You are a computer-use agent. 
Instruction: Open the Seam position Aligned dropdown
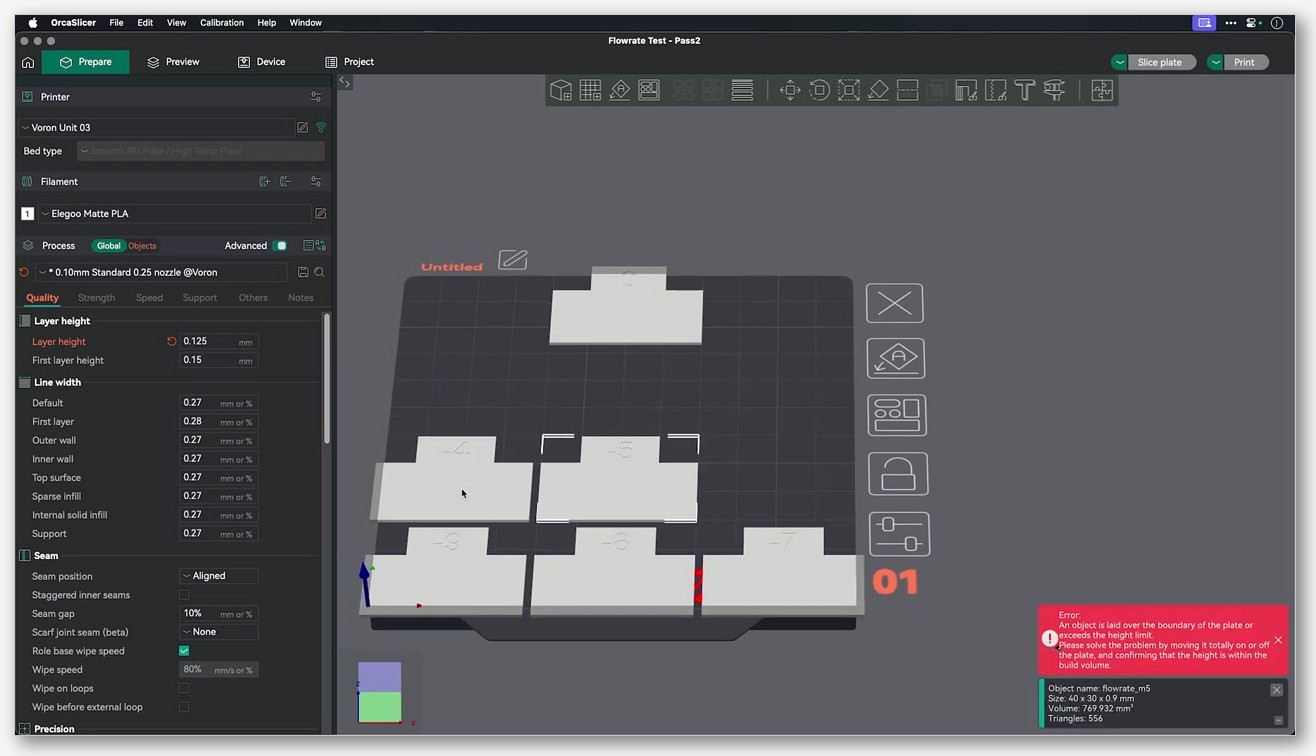tap(219, 576)
